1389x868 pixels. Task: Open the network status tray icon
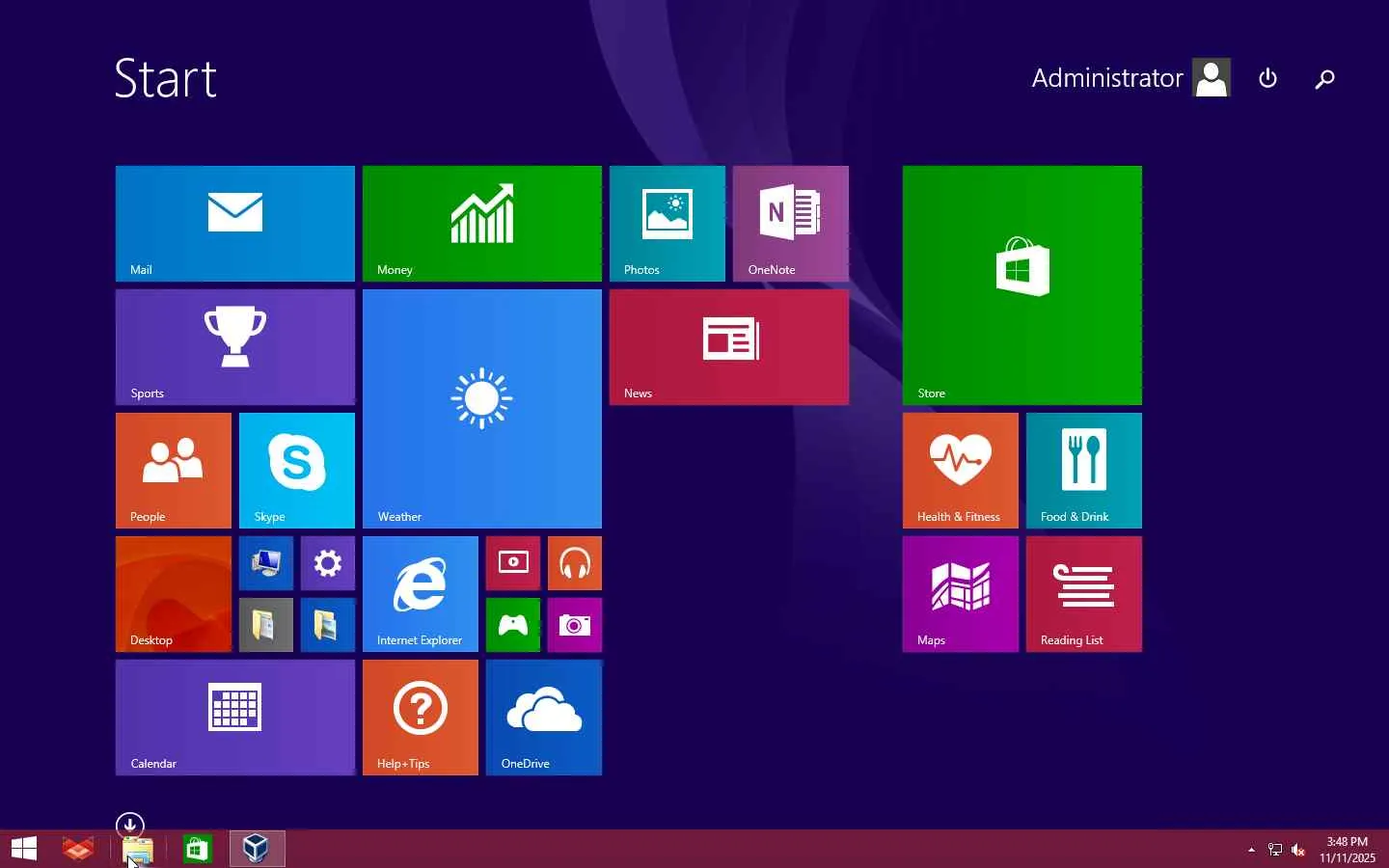coord(1275,850)
